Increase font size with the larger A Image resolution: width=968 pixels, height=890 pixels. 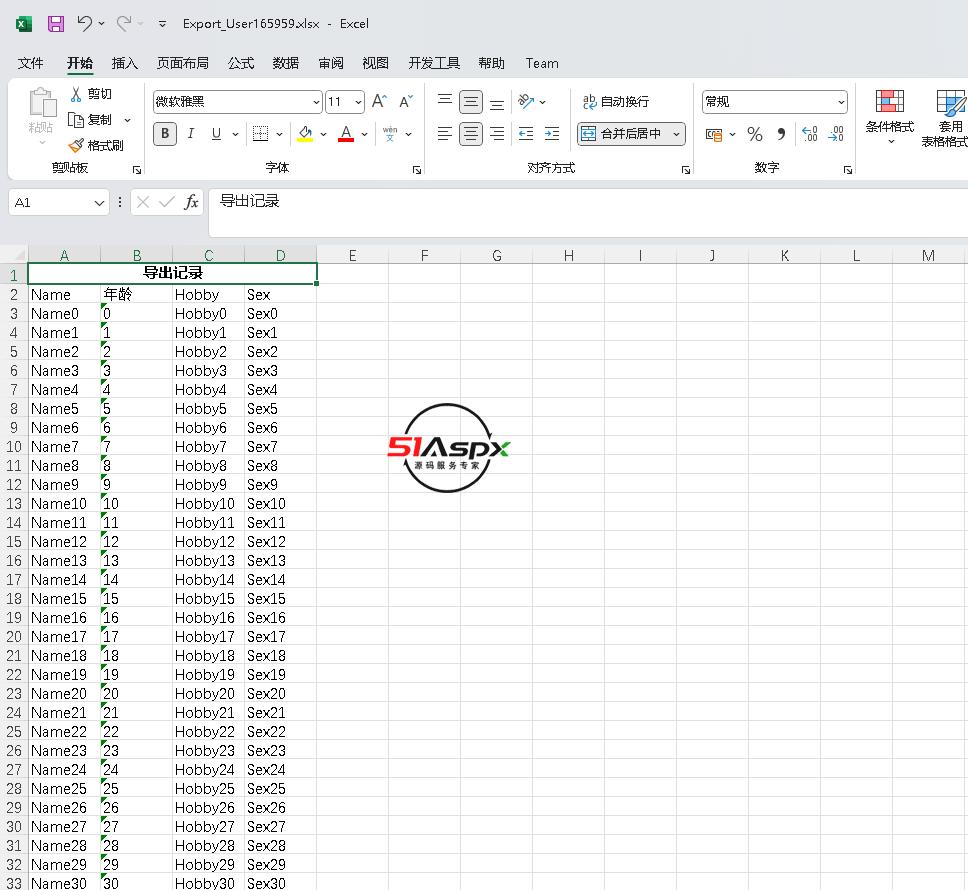(x=379, y=101)
